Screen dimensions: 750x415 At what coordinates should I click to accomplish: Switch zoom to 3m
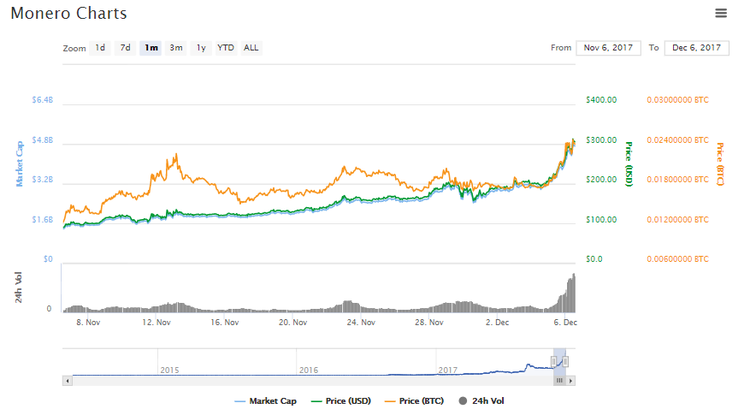pyautogui.click(x=176, y=48)
